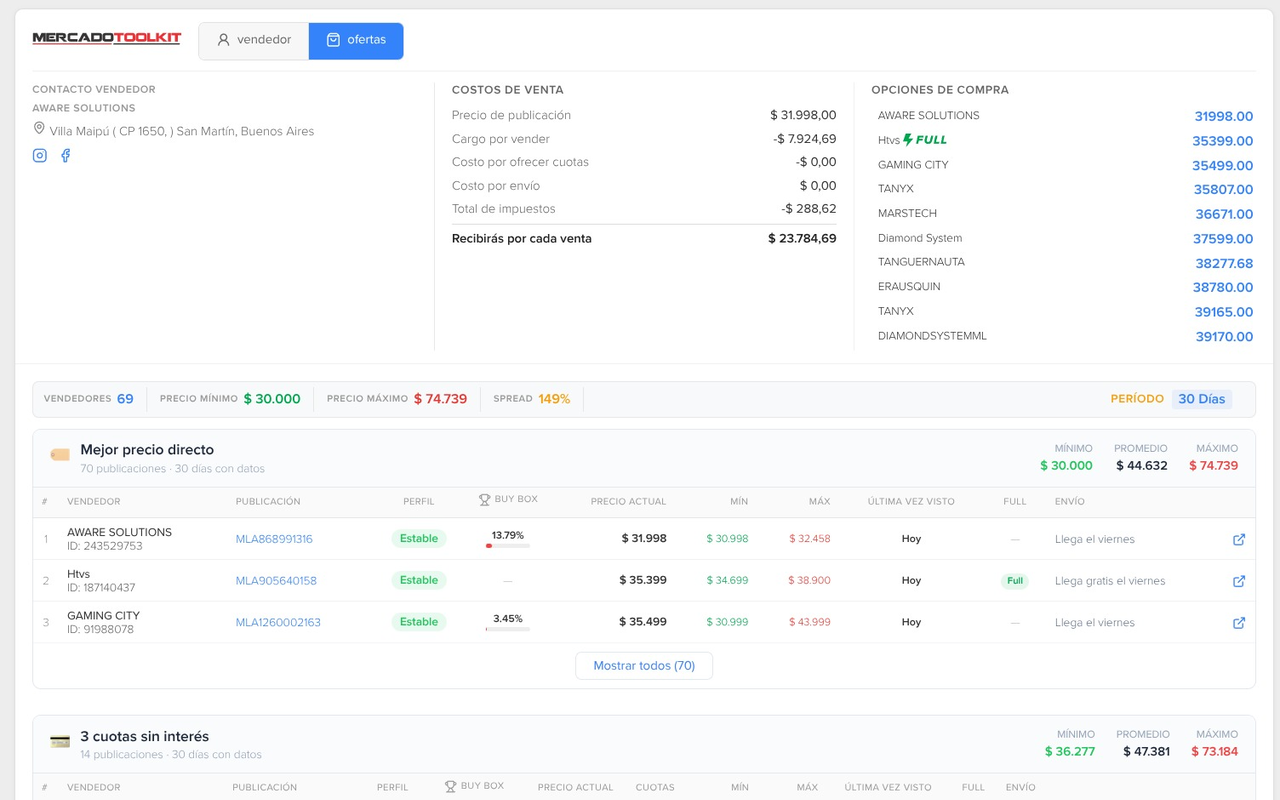The height and width of the screenshot is (800, 1280).
Task: Click the 35807.00 TANYX price
Action: [x=1223, y=189]
